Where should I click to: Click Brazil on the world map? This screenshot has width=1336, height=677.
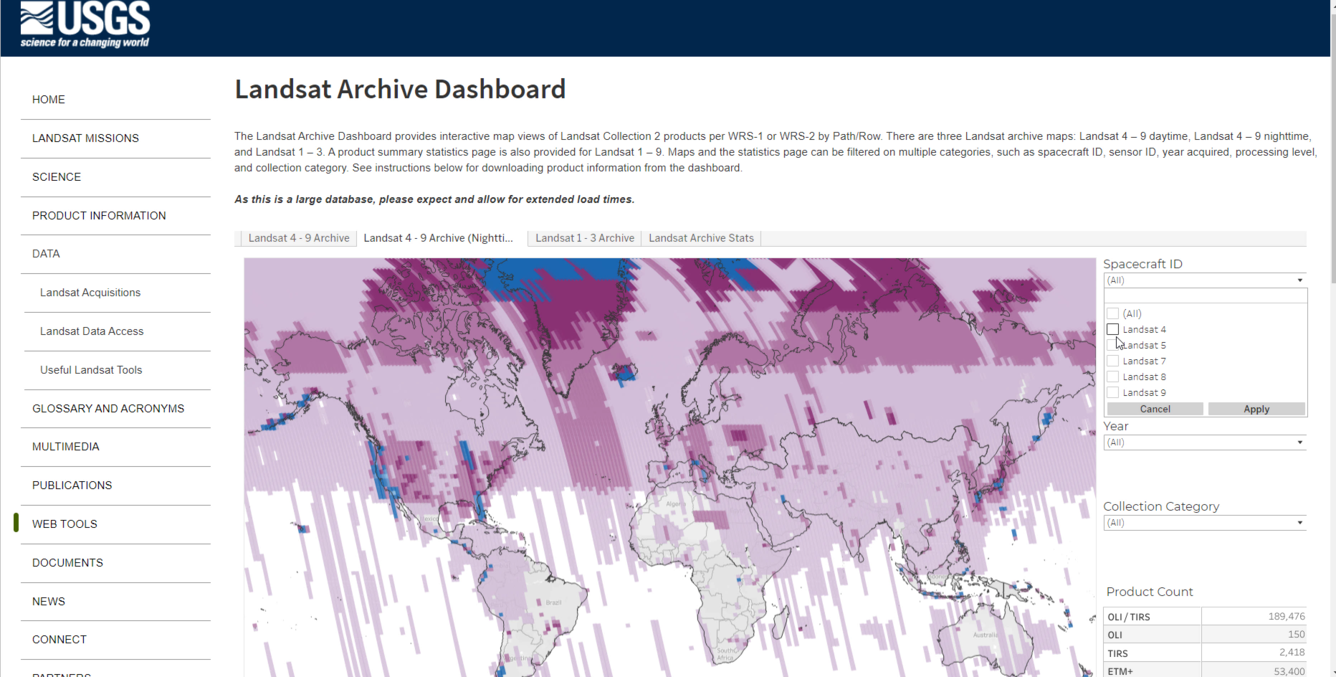tap(553, 602)
